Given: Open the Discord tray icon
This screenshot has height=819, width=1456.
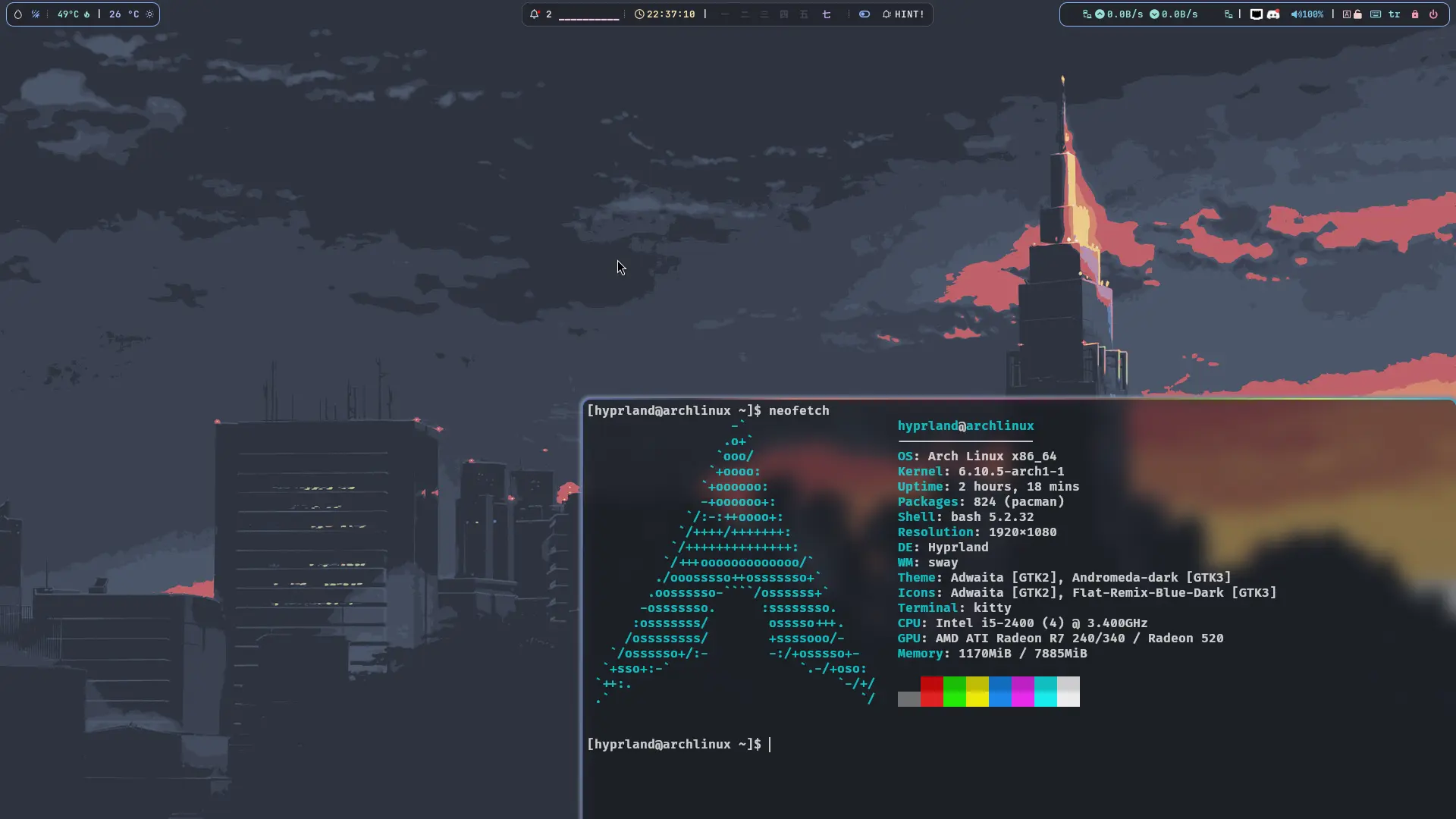Looking at the screenshot, I should coord(1274,14).
